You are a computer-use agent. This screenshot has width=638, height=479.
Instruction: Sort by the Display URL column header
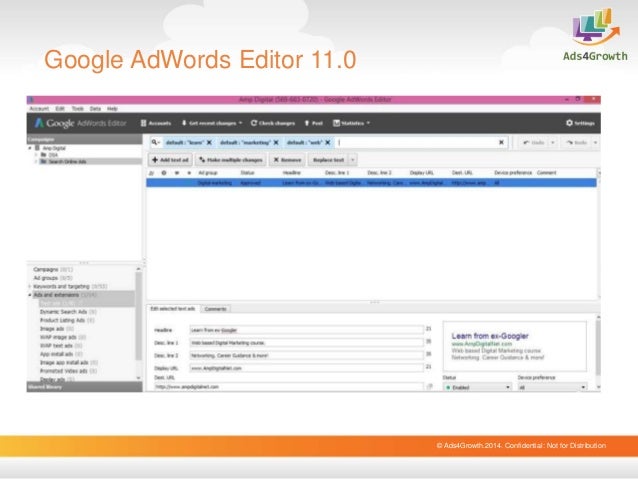(x=422, y=173)
